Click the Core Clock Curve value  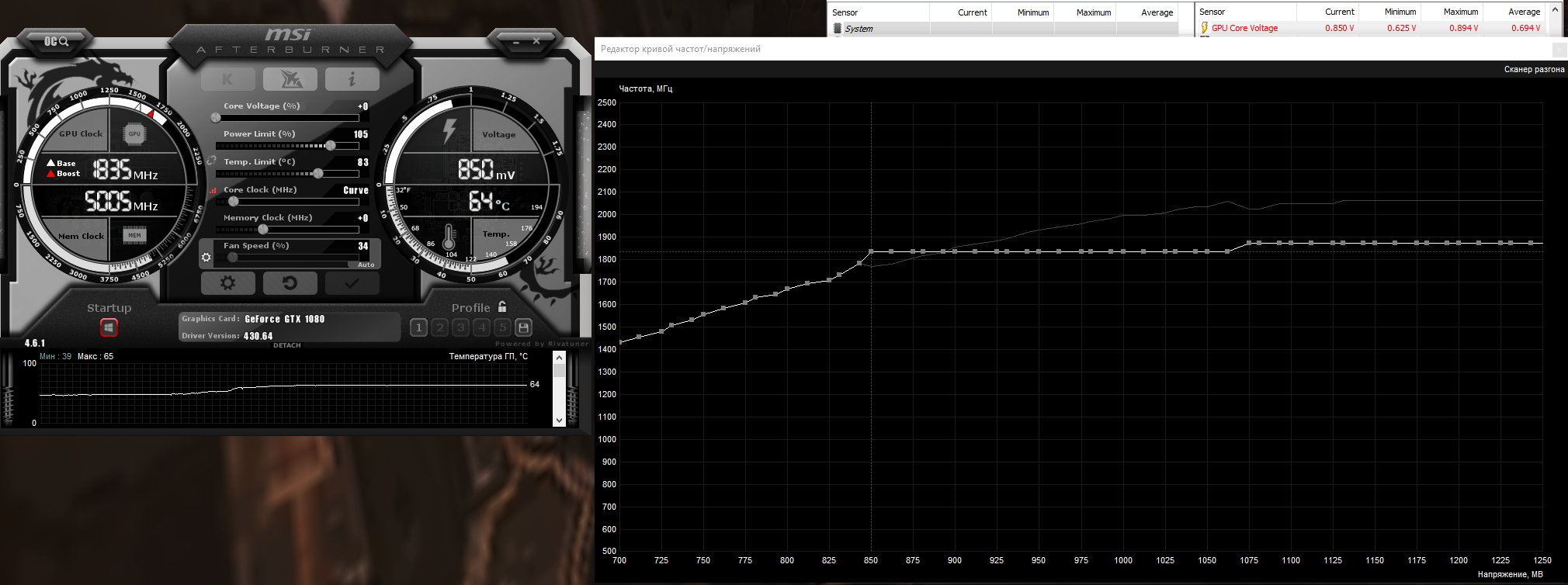(x=356, y=190)
